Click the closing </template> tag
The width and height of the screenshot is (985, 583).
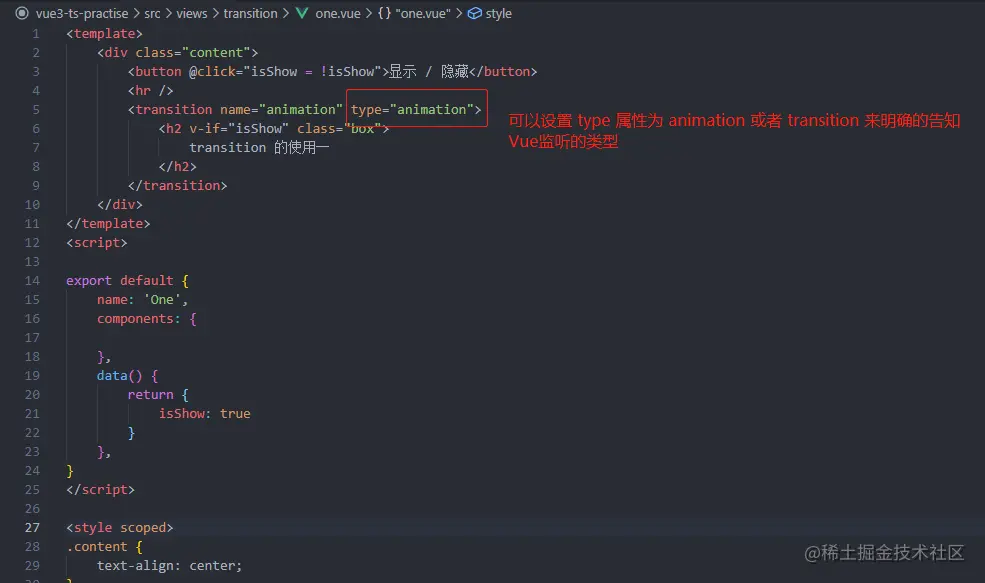tap(108, 224)
